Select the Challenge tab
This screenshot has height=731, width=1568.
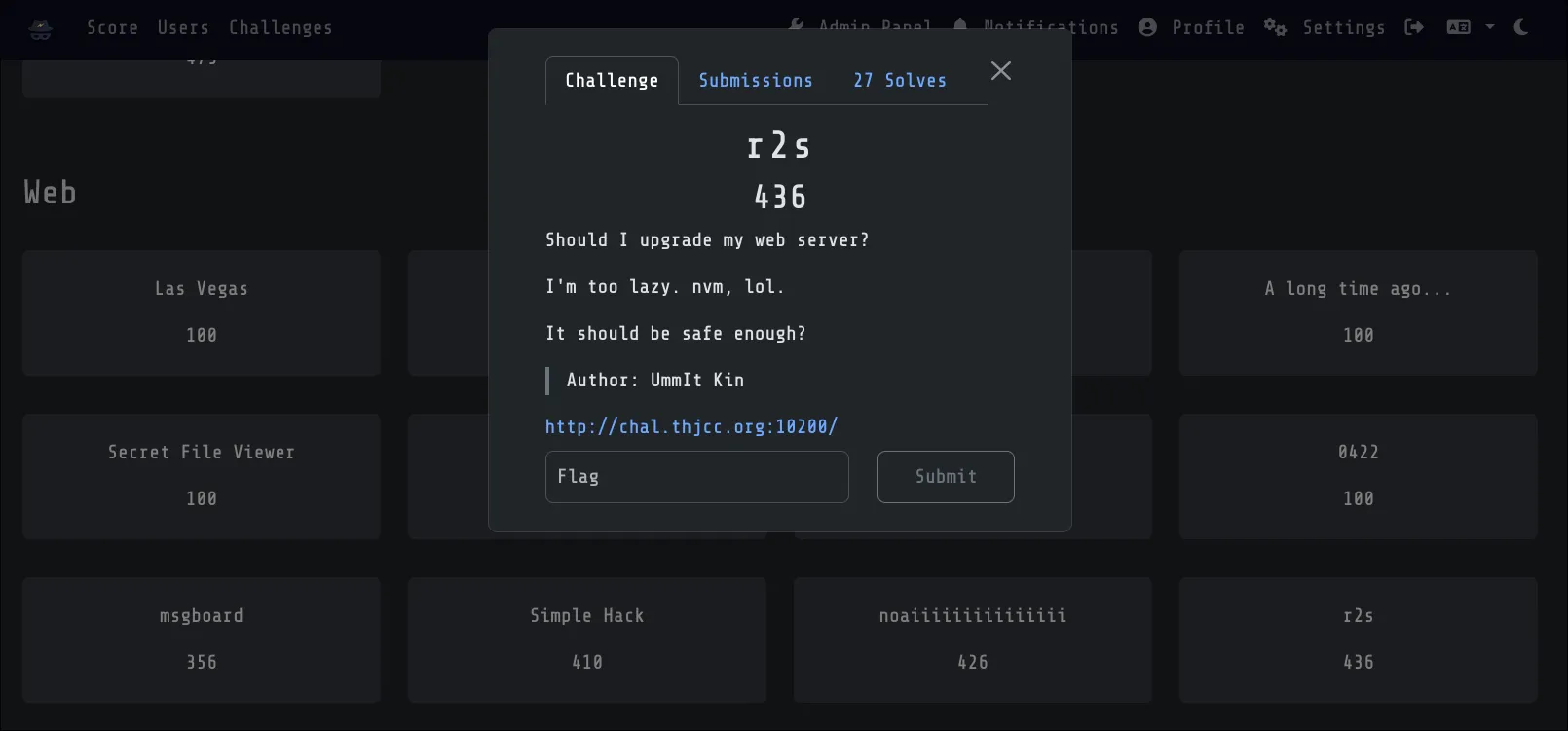pyautogui.click(x=612, y=81)
